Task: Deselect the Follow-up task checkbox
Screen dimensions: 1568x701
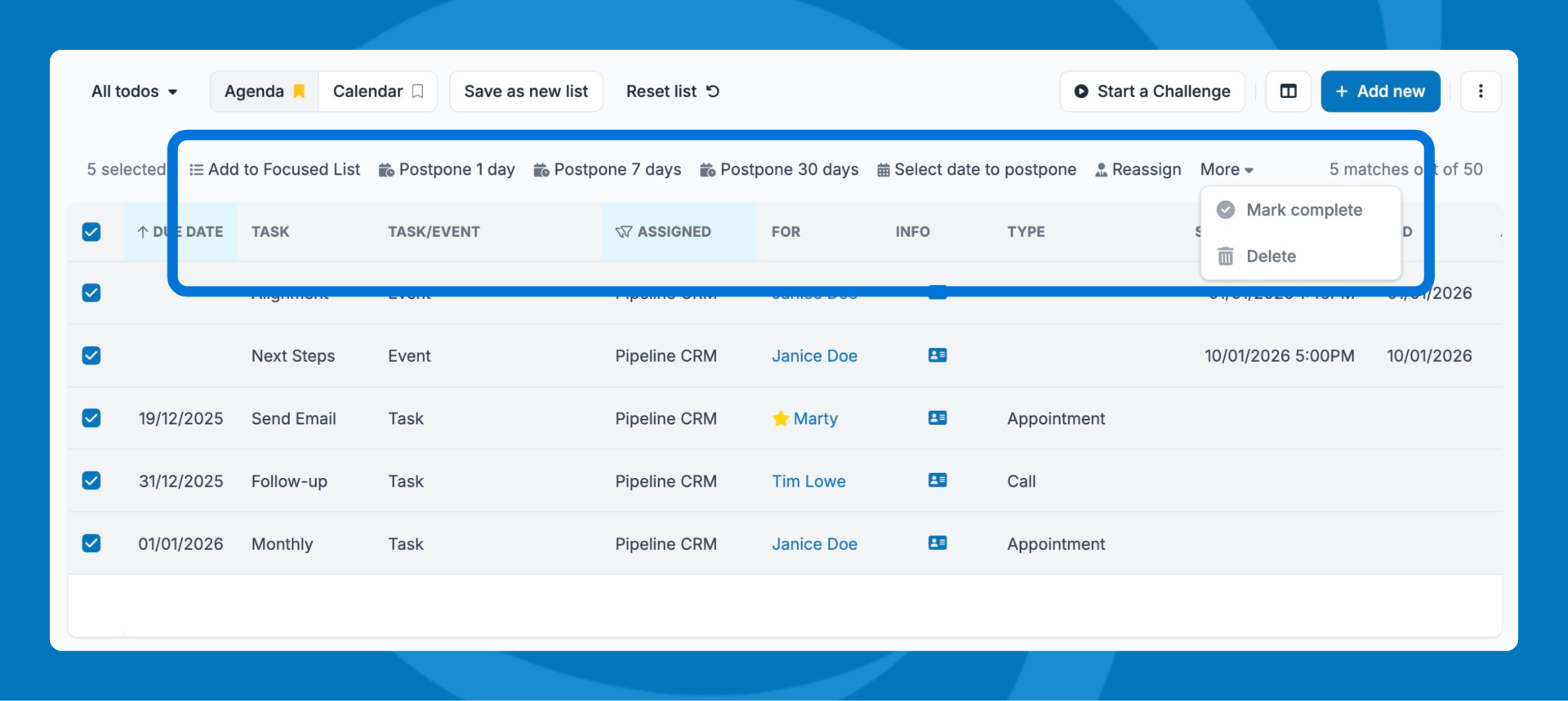Action: tap(91, 480)
